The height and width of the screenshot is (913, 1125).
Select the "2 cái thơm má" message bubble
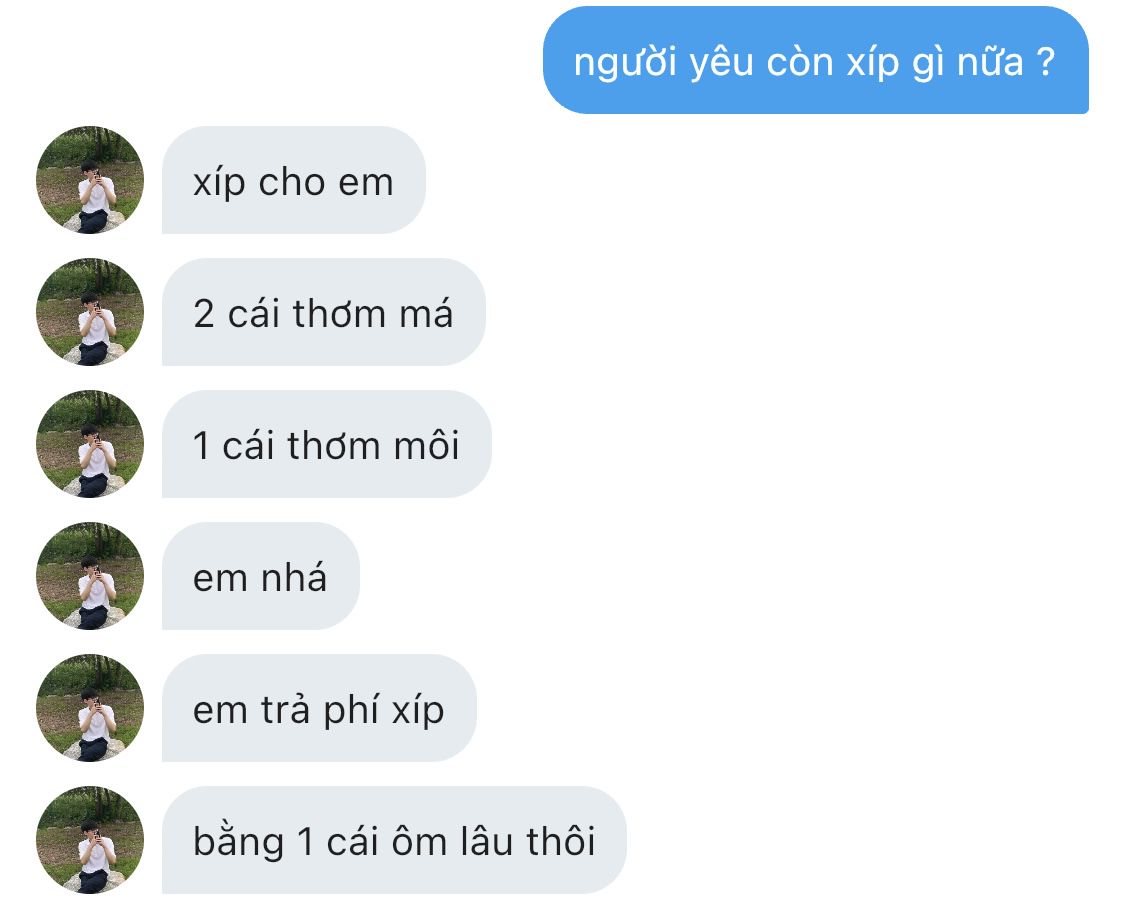pos(324,312)
